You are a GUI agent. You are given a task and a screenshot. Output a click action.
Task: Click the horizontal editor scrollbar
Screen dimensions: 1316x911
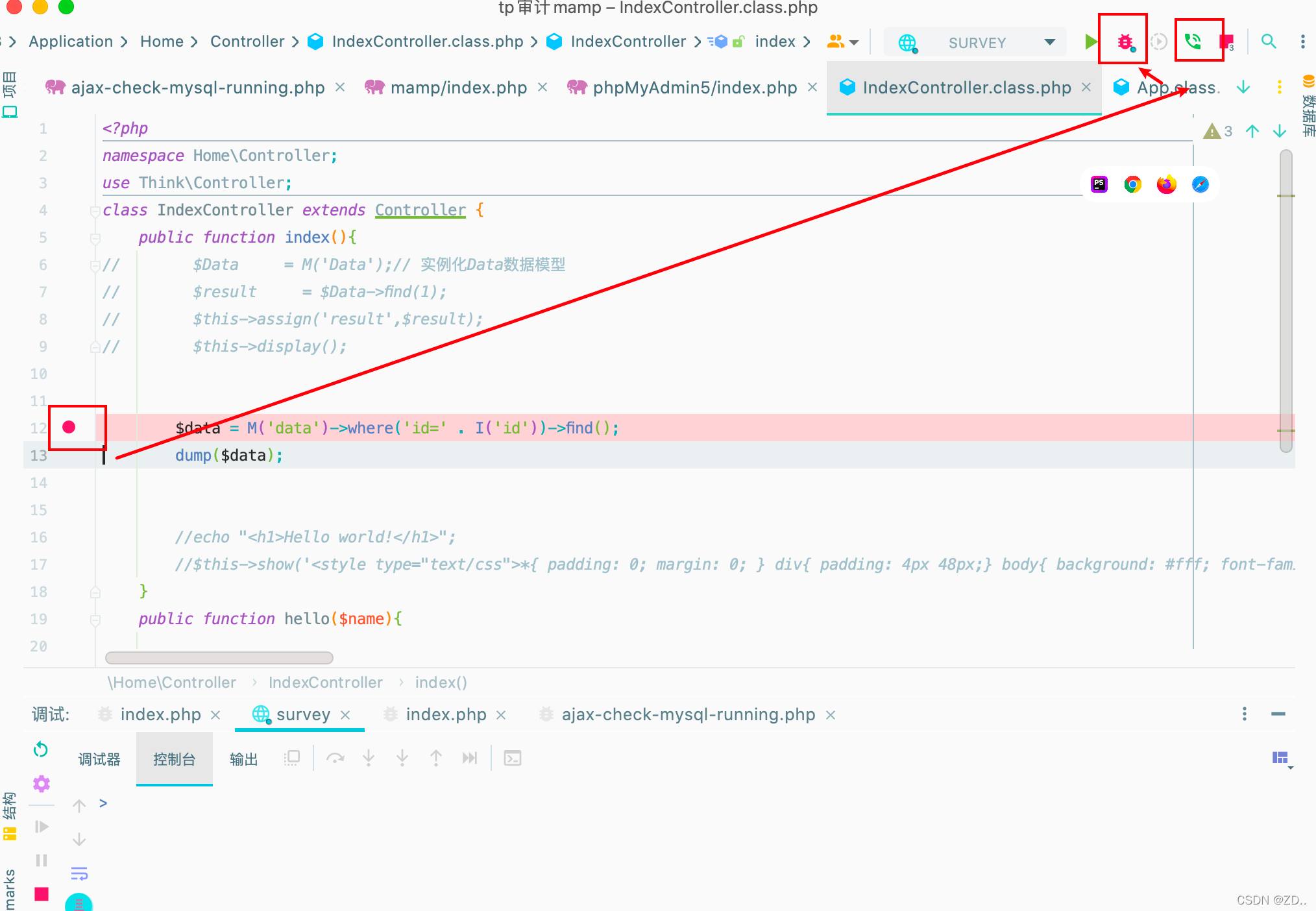tap(219, 658)
